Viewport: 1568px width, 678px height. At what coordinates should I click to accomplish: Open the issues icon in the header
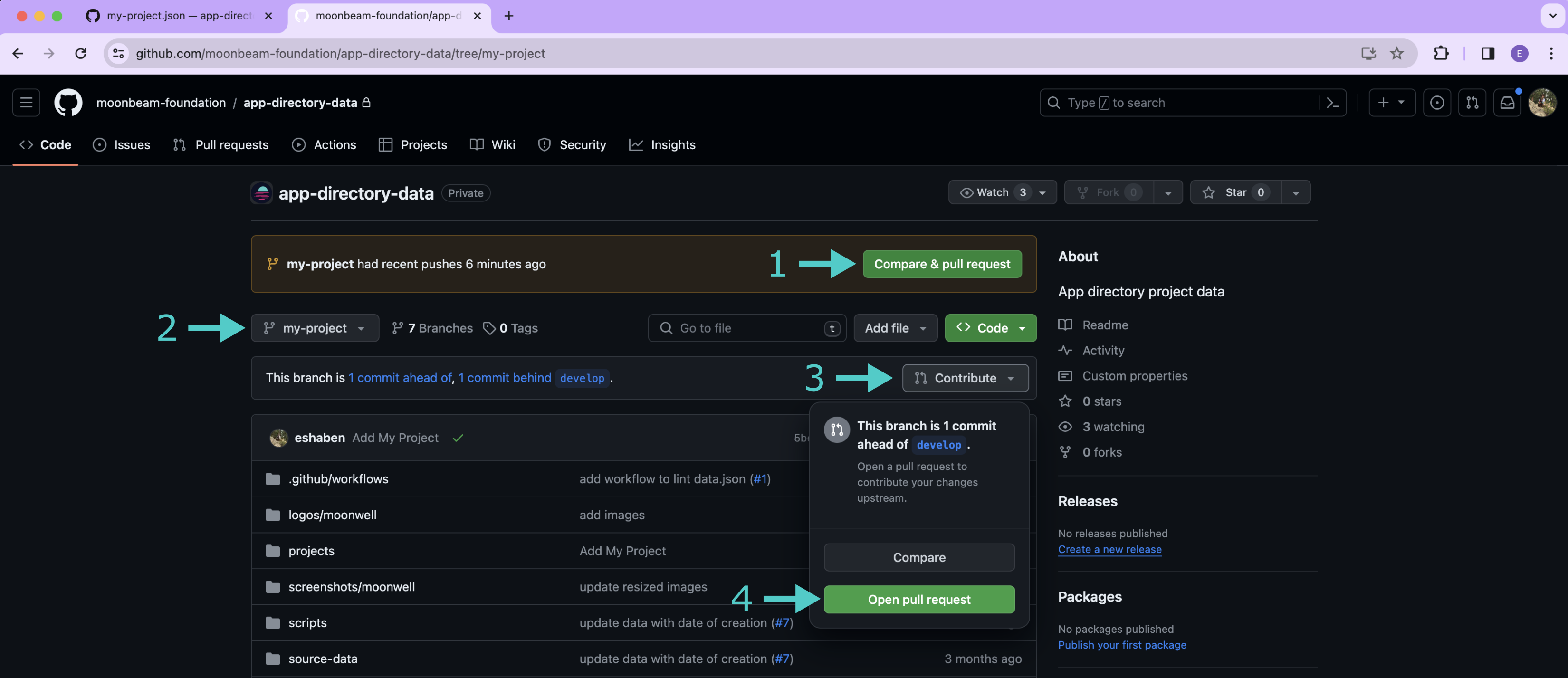(1436, 103)
